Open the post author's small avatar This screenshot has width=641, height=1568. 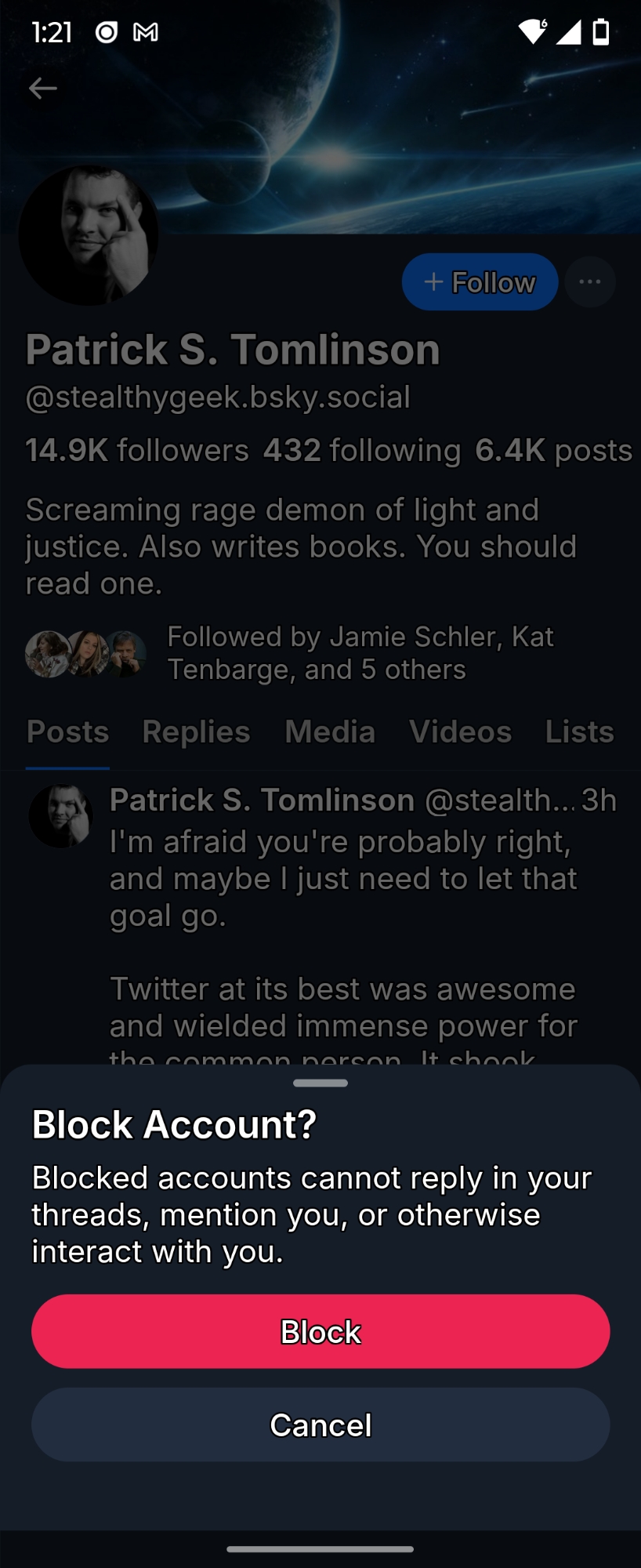click(61, 816)
